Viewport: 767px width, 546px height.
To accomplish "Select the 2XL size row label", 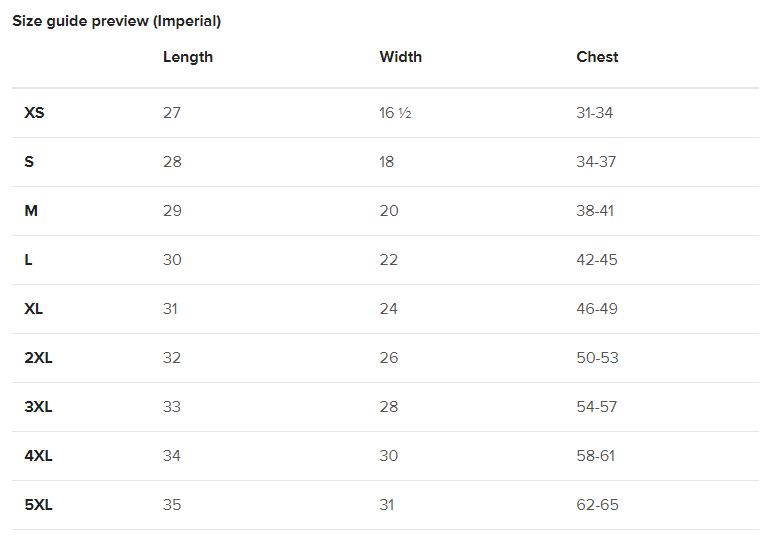I will [38, 358].
